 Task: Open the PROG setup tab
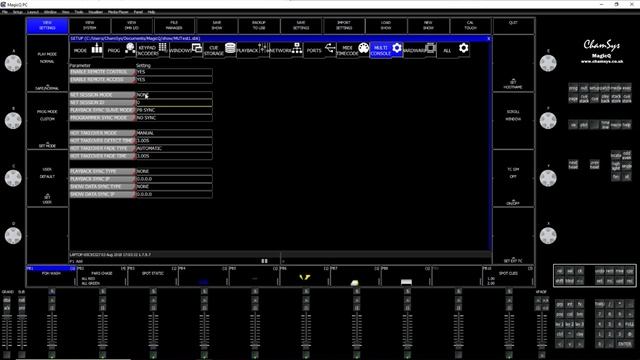point(120,50)
